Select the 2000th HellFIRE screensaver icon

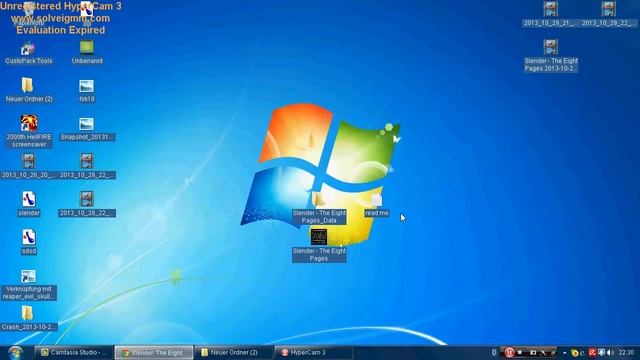click(x=29, y=131)
